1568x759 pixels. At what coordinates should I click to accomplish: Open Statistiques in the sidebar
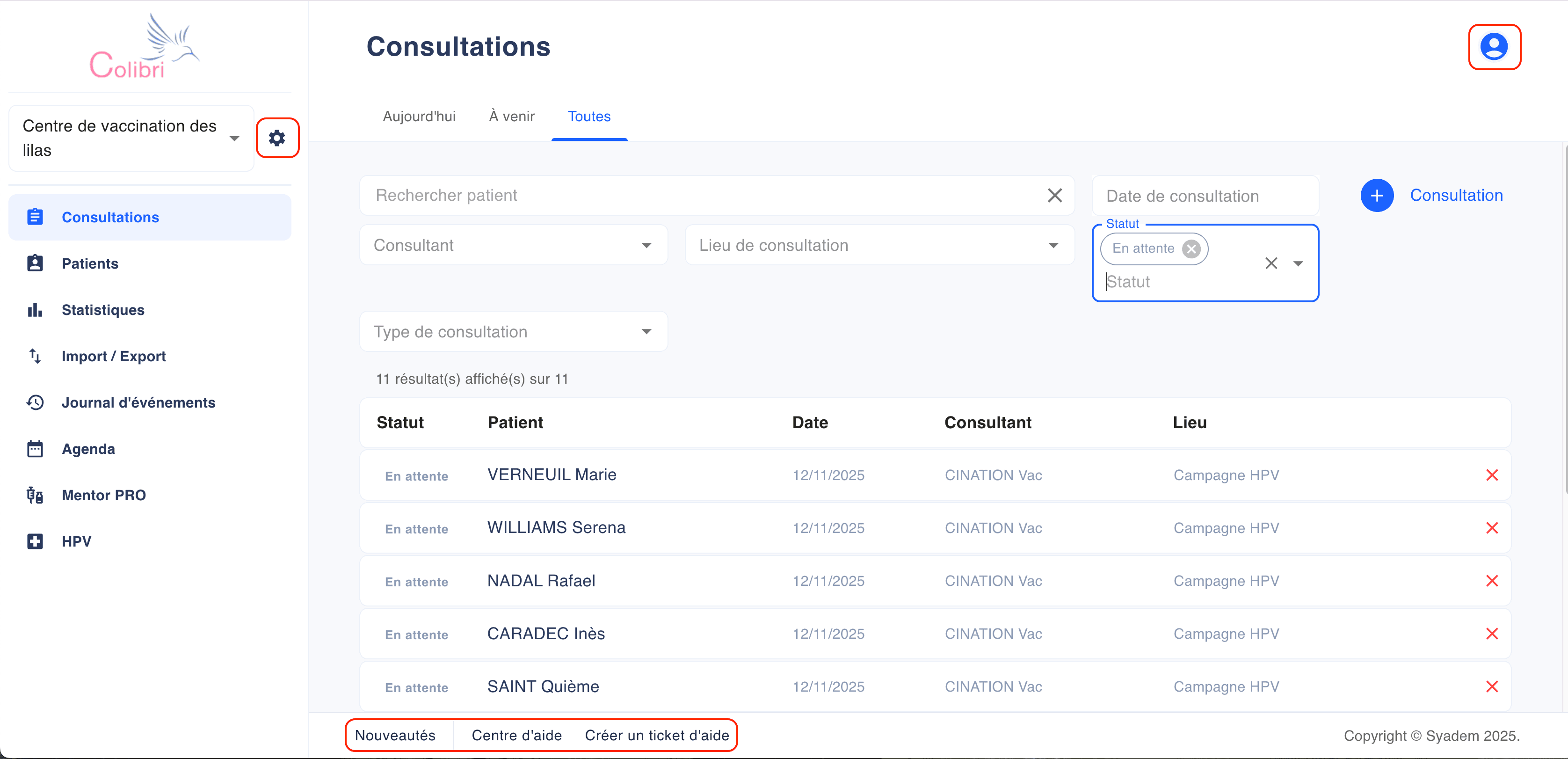[x=150, y=309]
